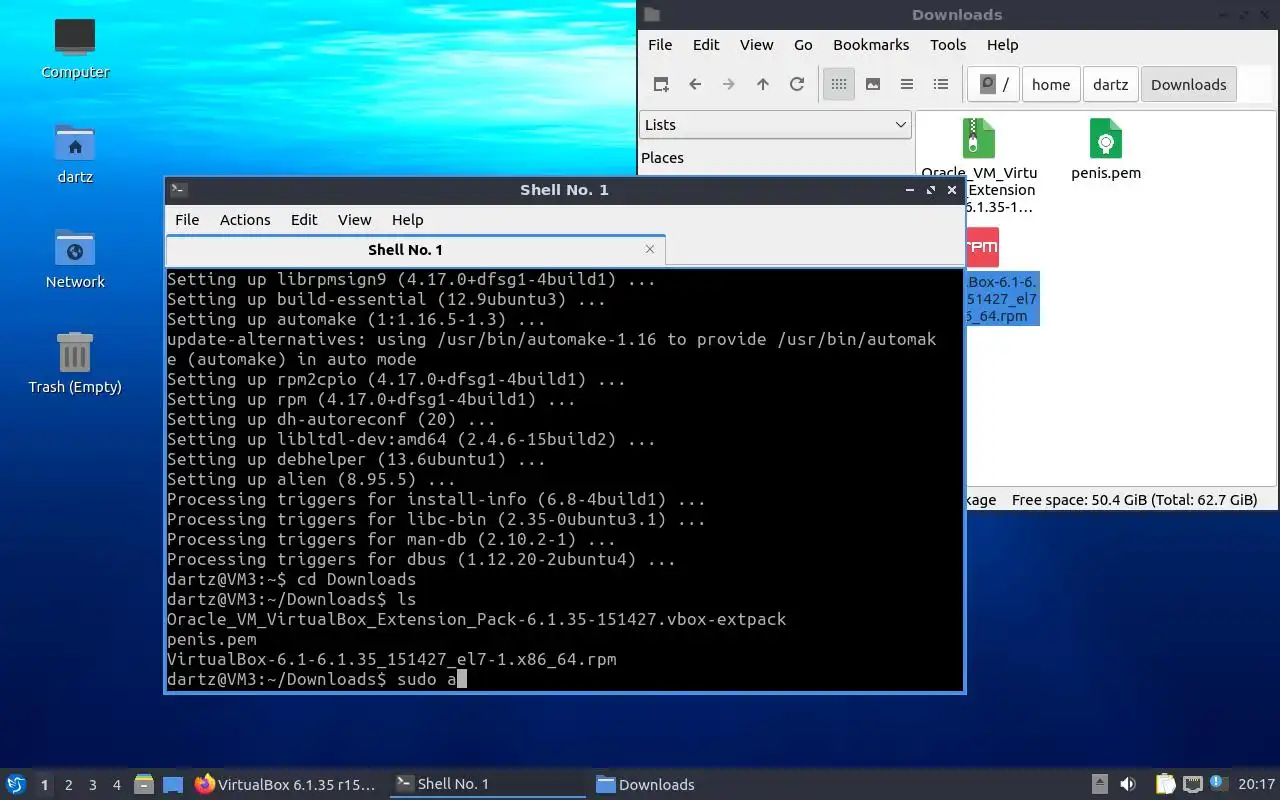Open Help menu in Downloads window

click(1002, 45)
